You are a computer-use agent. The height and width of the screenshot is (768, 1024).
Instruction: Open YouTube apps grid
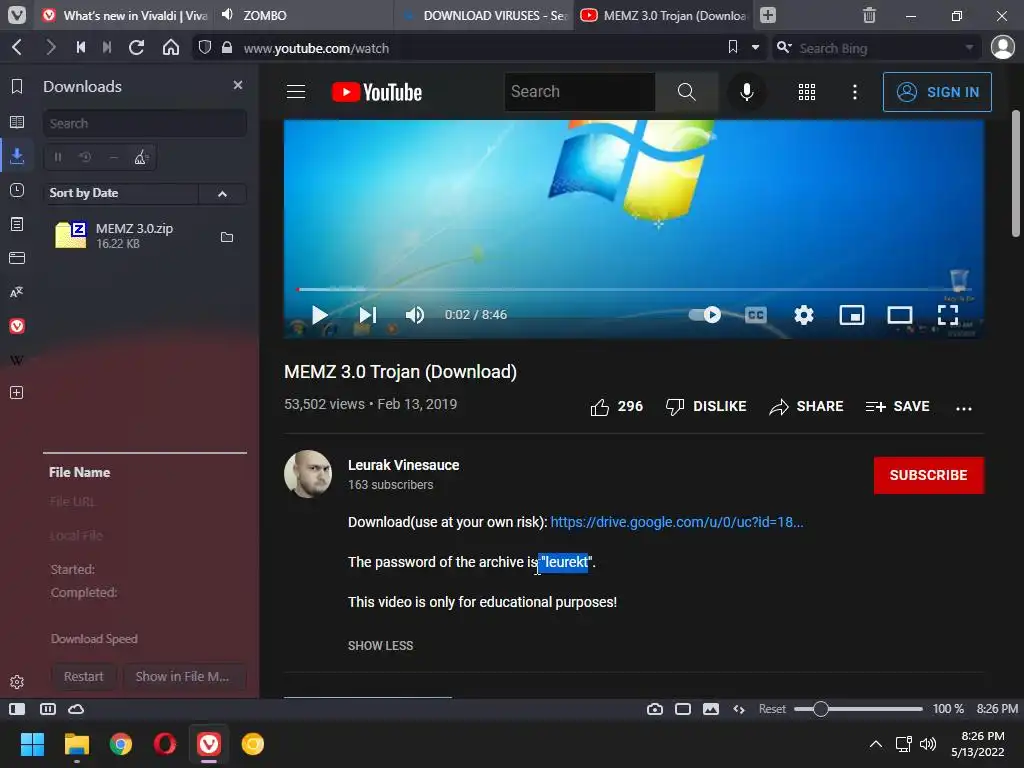pos(807,92)
